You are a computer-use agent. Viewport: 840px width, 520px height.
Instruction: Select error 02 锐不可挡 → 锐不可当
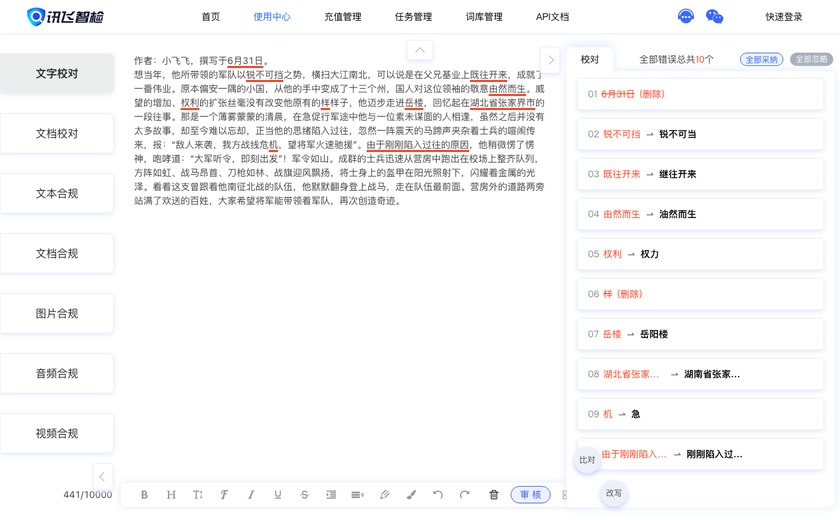pos(700,134)
